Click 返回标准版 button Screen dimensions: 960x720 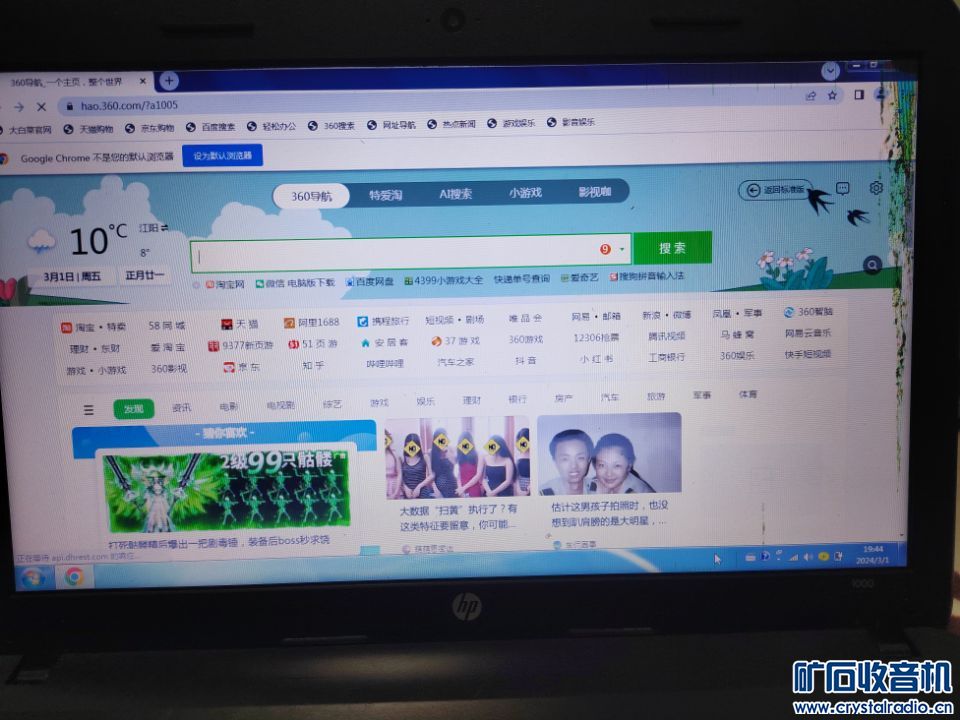click(775, 190)
